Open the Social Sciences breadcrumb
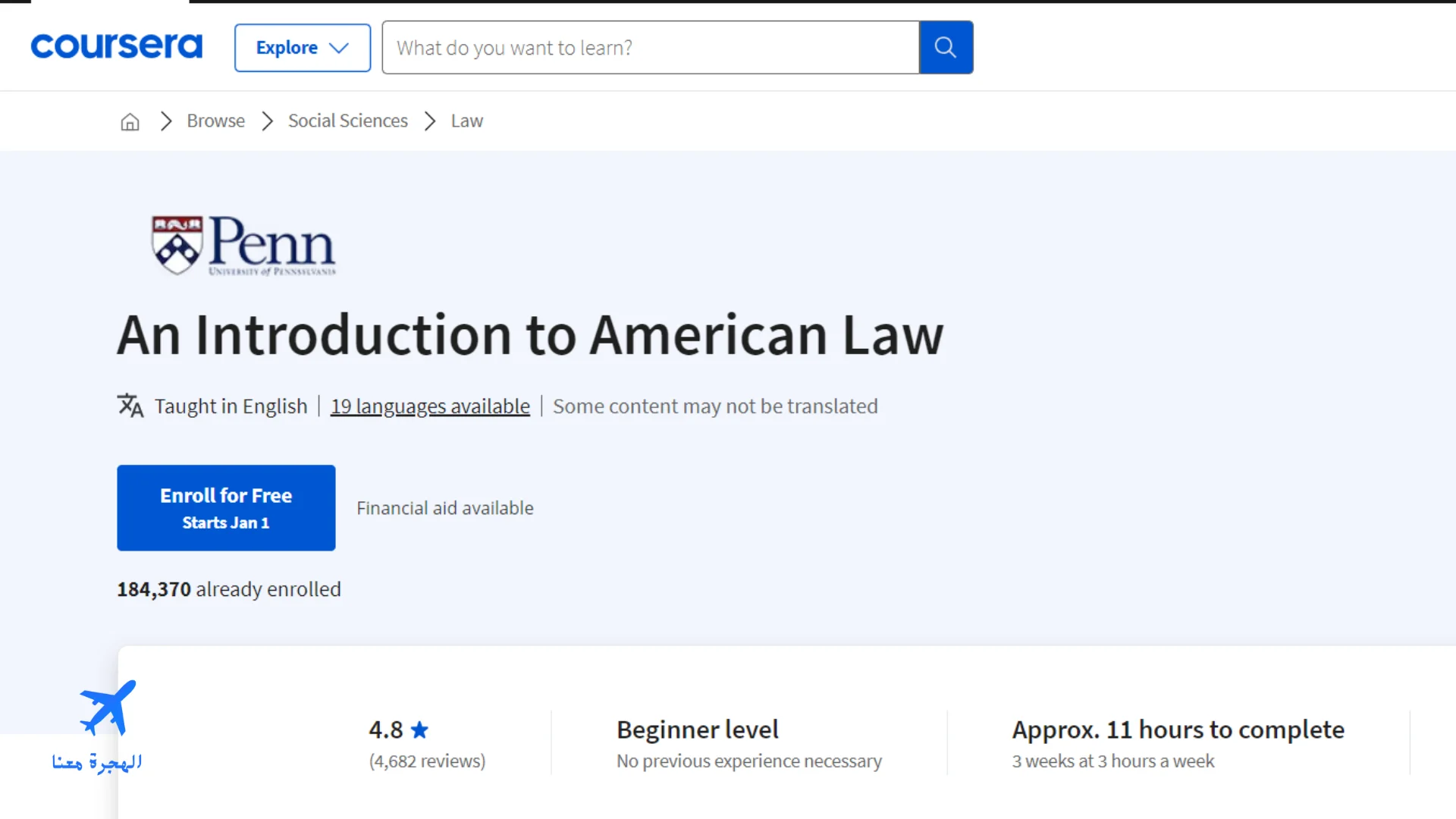The width and height of the screenshot is (1456, 819). [348, 121]
